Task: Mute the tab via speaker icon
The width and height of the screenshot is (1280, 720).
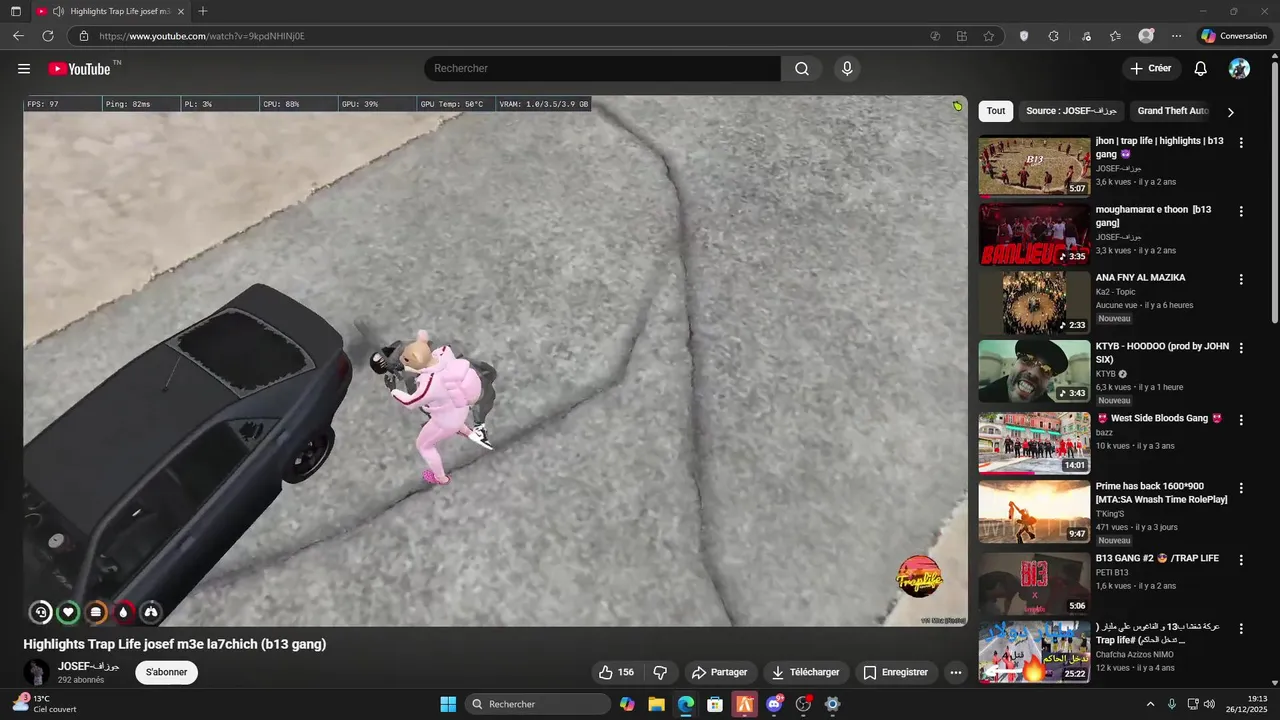Action: 59,11
